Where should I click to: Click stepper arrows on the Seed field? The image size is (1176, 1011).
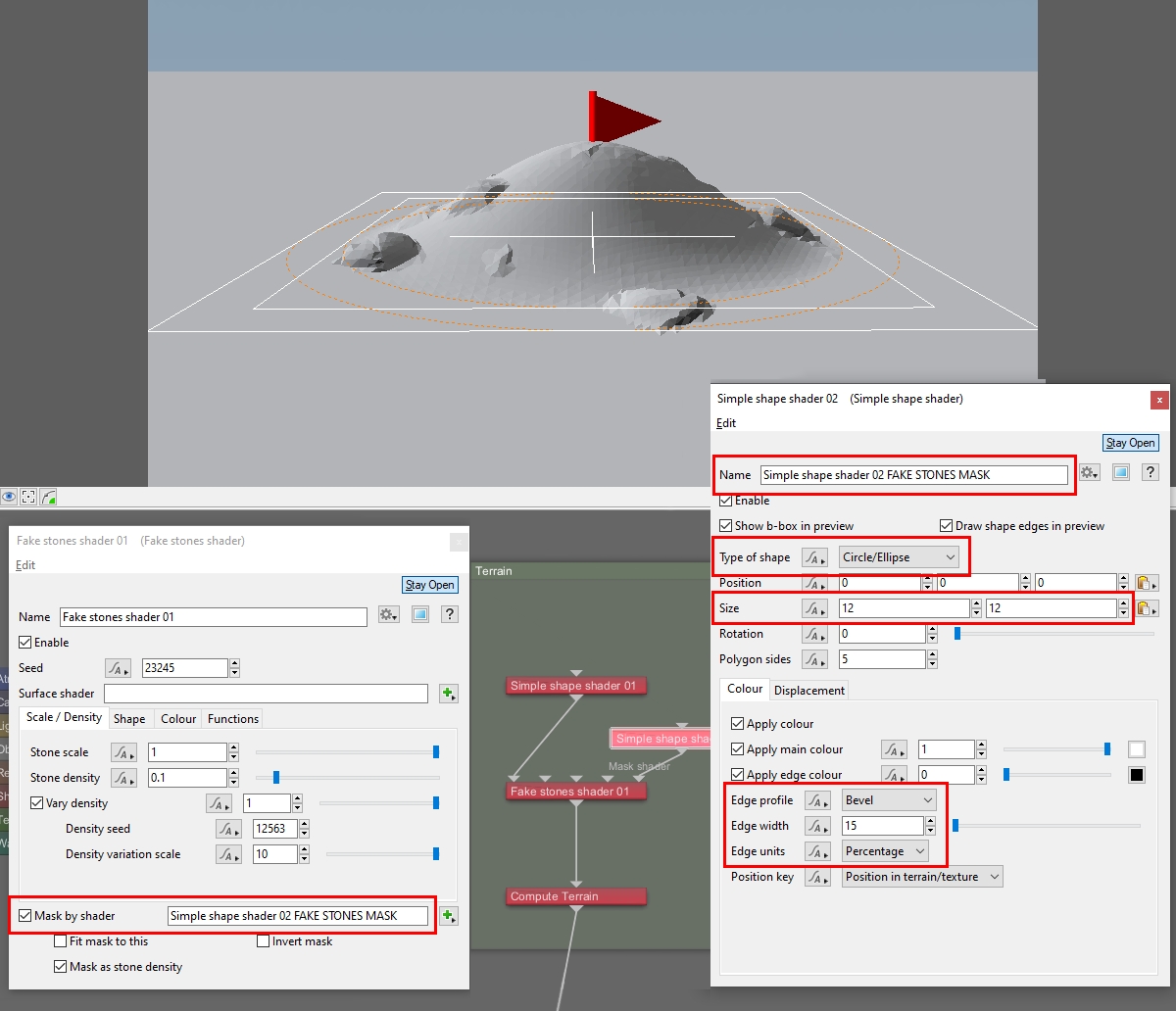tap(234, 668)
